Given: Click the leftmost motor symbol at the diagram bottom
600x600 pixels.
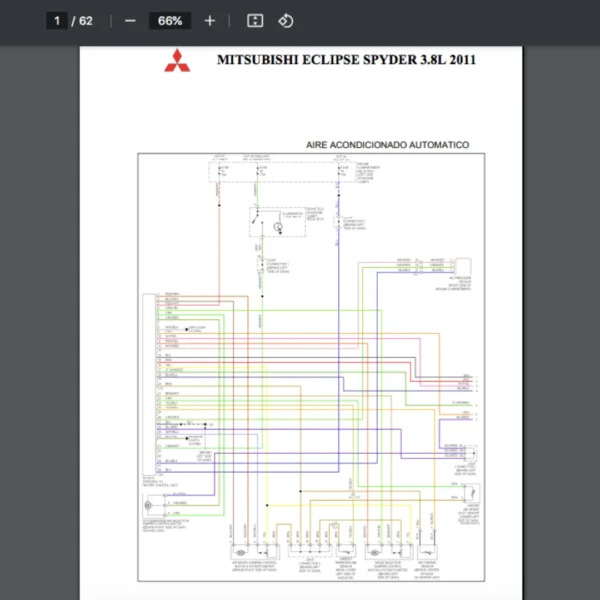Looking at the screenshot, I should pyautogui.click(x=241, y=551).
